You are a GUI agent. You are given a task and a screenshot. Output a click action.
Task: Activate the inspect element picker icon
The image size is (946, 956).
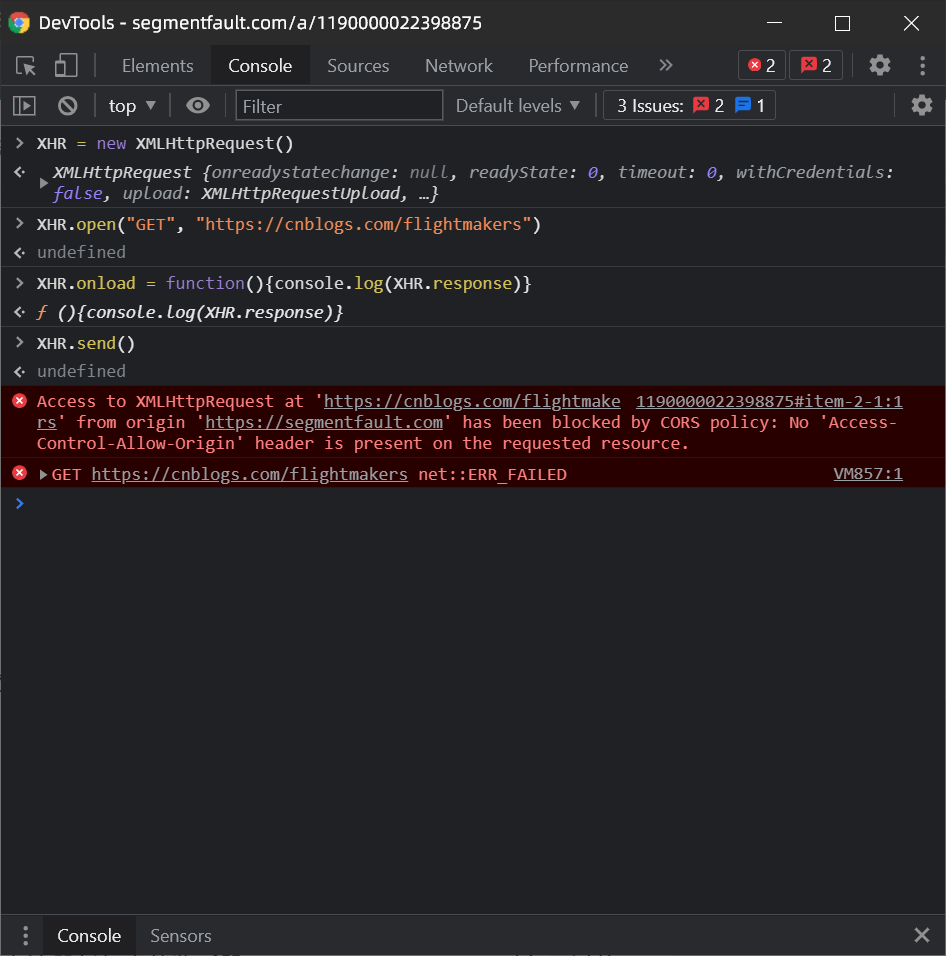click(x=26, y=65)
